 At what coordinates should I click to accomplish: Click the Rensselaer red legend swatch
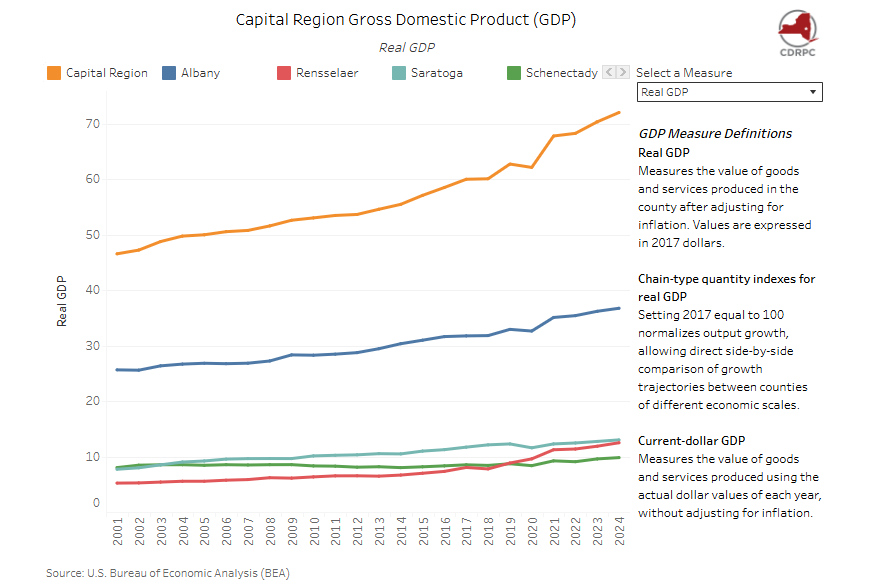[284, 73]
